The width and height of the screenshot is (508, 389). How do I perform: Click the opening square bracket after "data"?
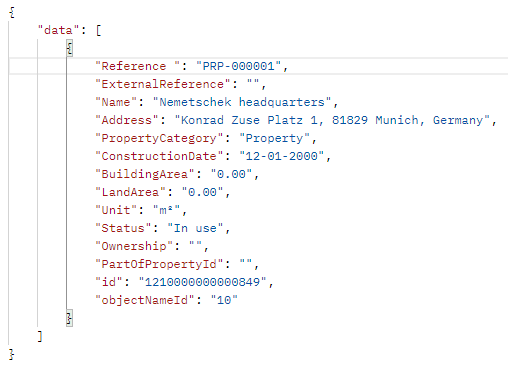tap(98, 30)
